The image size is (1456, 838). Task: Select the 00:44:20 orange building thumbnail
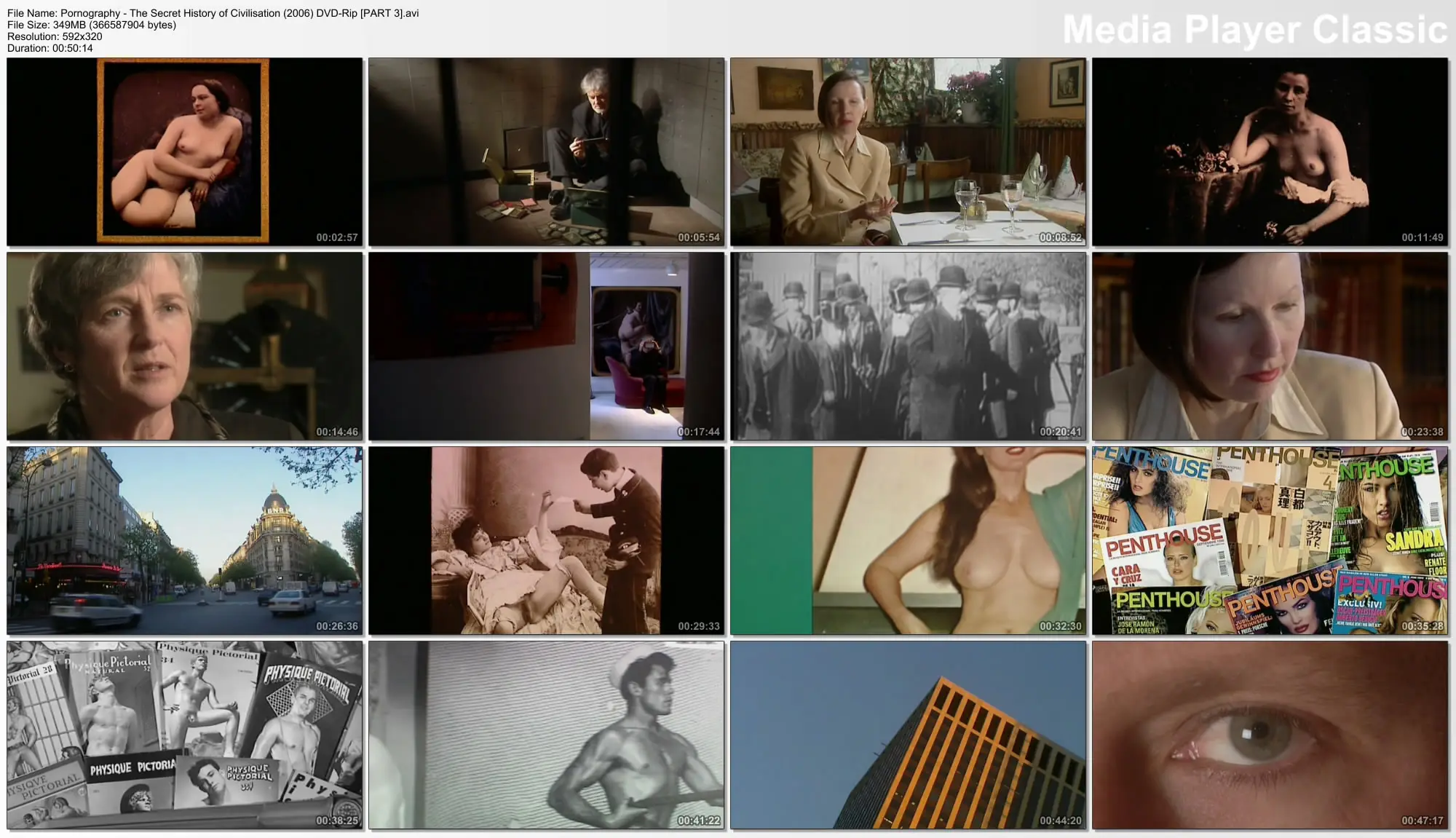click(x=909, y=735)
